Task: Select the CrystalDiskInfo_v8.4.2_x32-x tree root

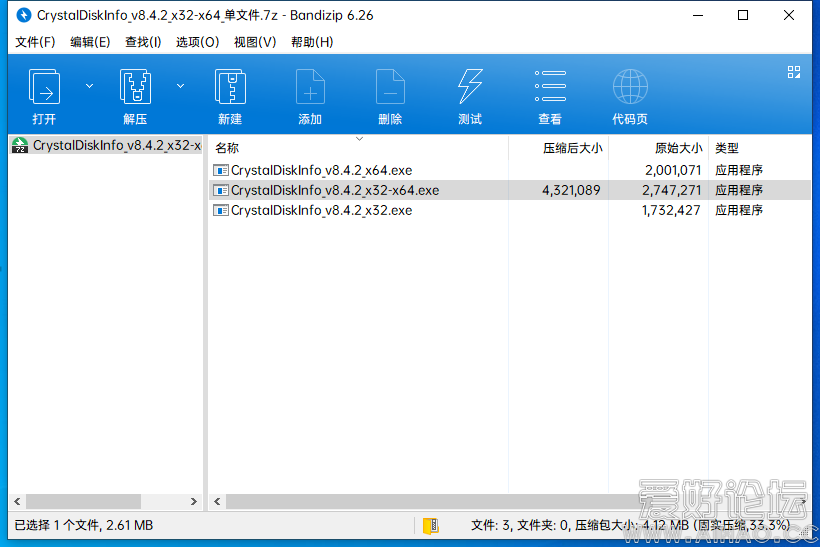Action: (107, 145)
